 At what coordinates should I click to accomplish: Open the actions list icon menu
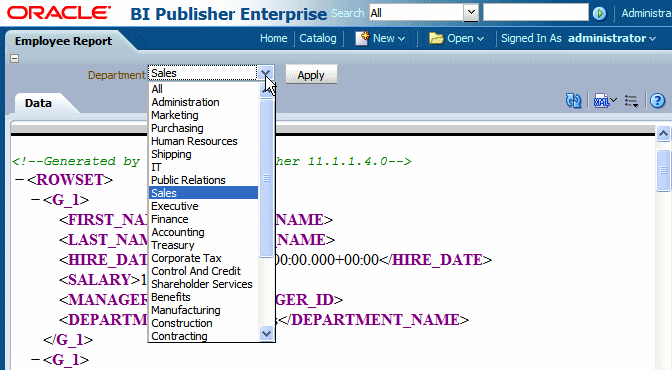coord(631,101)
